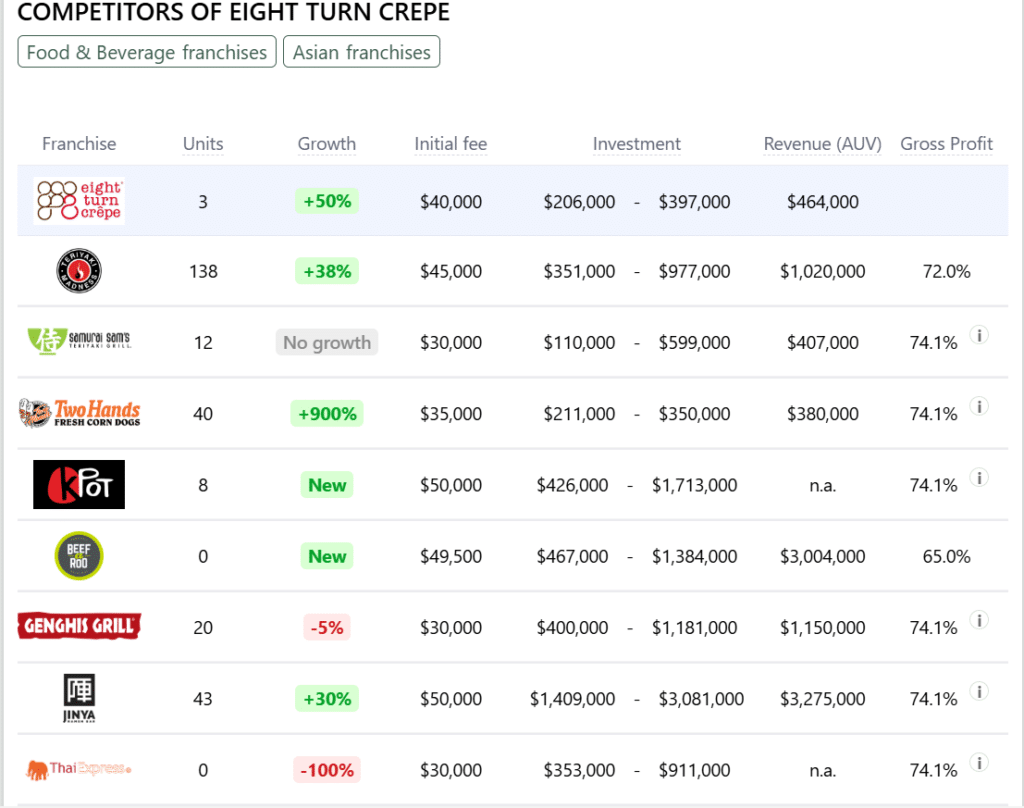Select the Samurai Sam's logo
Image resolution: width=1024 pixels, height=808 pixels.
pyautogui.click(x=79, y=341)
